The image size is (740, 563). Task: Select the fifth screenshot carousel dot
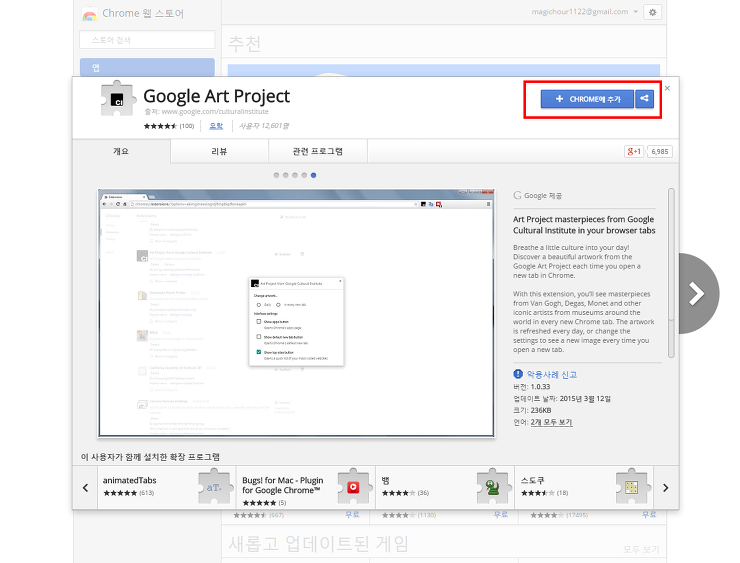(314, 175)
